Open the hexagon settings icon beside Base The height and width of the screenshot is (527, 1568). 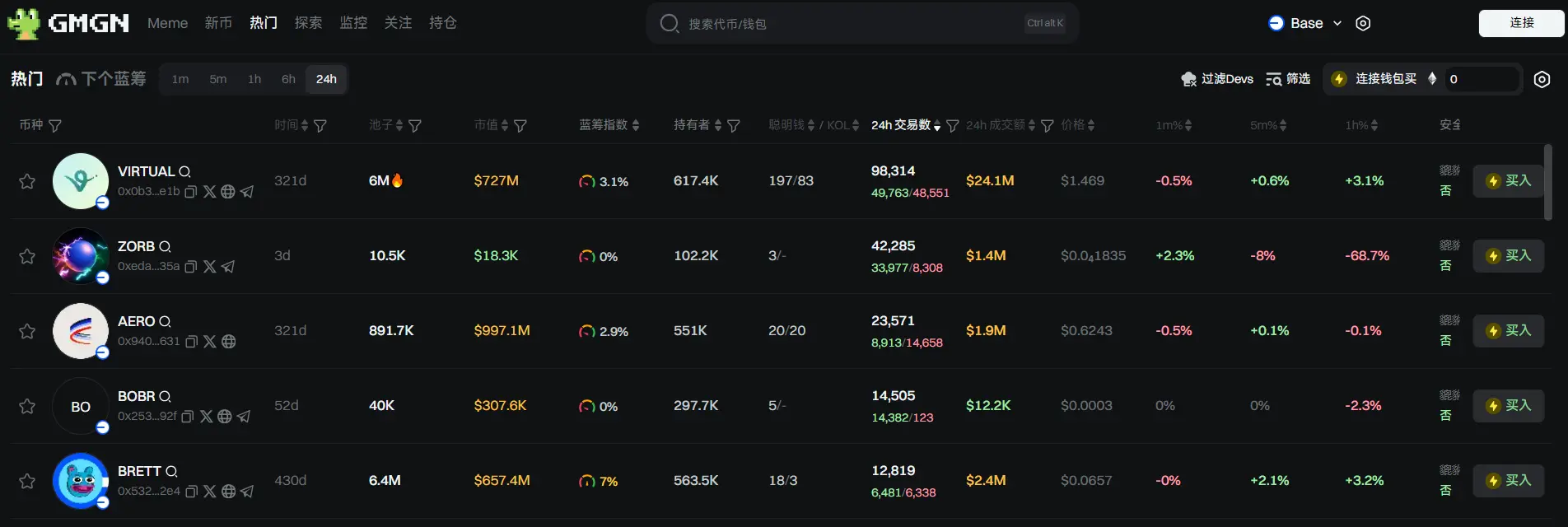[x=1363, y=23]
